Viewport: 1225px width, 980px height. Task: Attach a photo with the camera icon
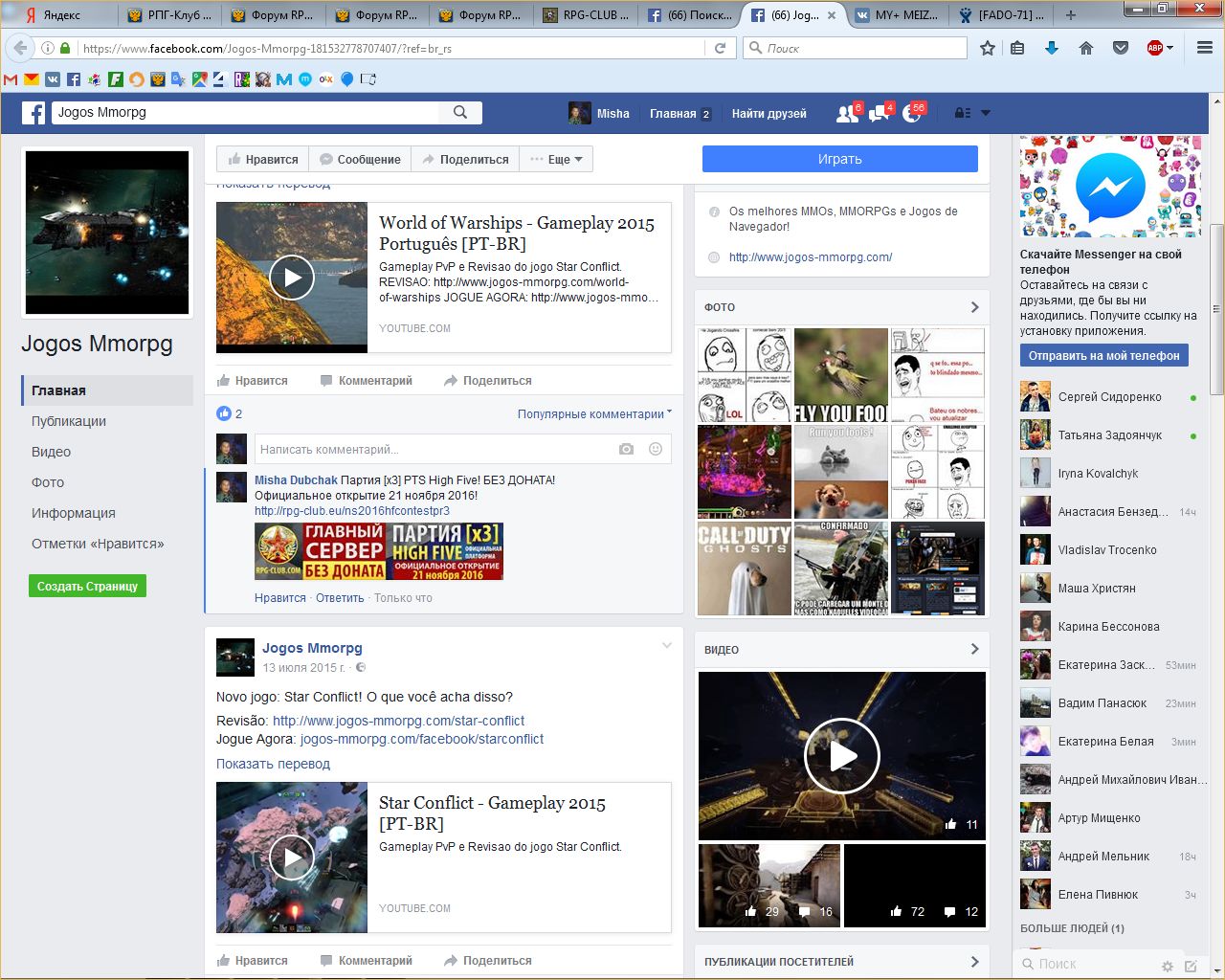point(626,449)
